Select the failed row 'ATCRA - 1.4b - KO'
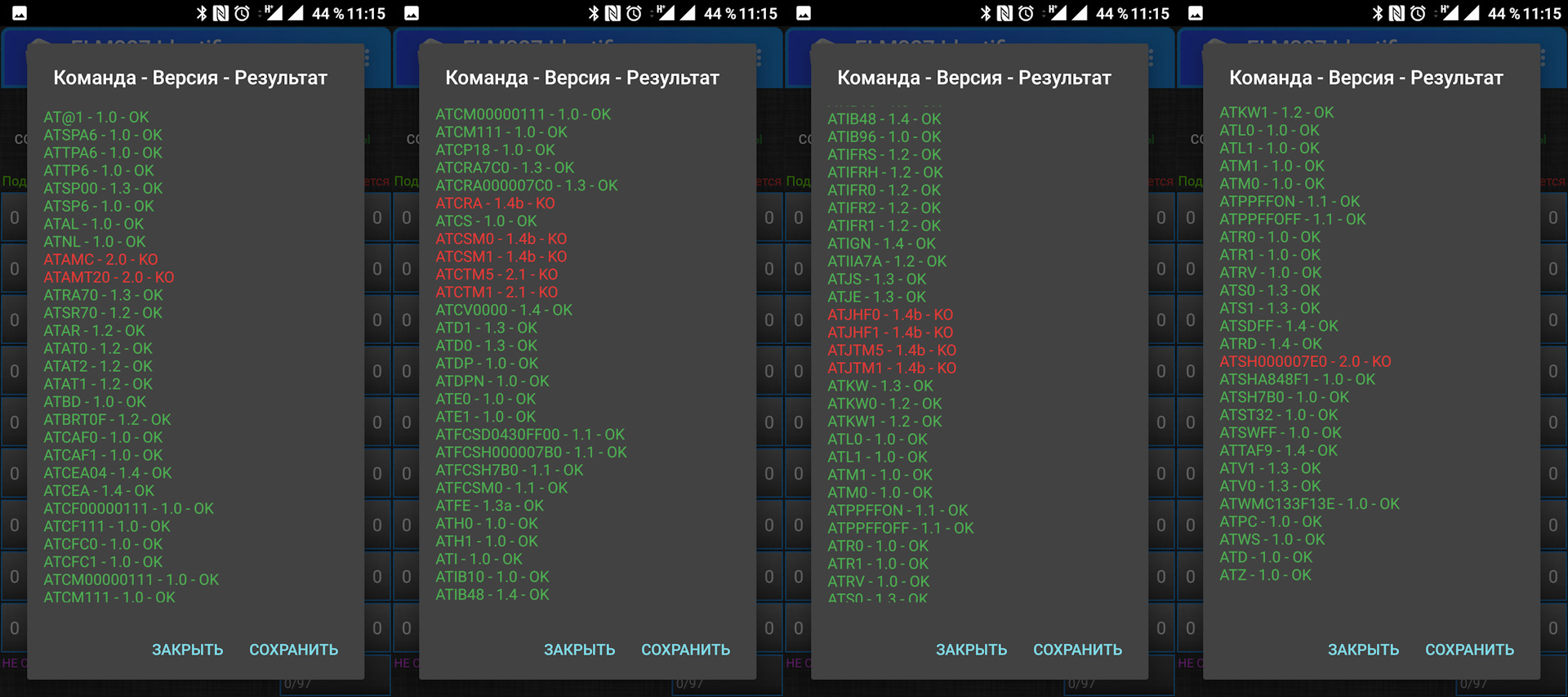This screenshot has height=697, width=1568. pyautogui.click(x=495, y=203)
